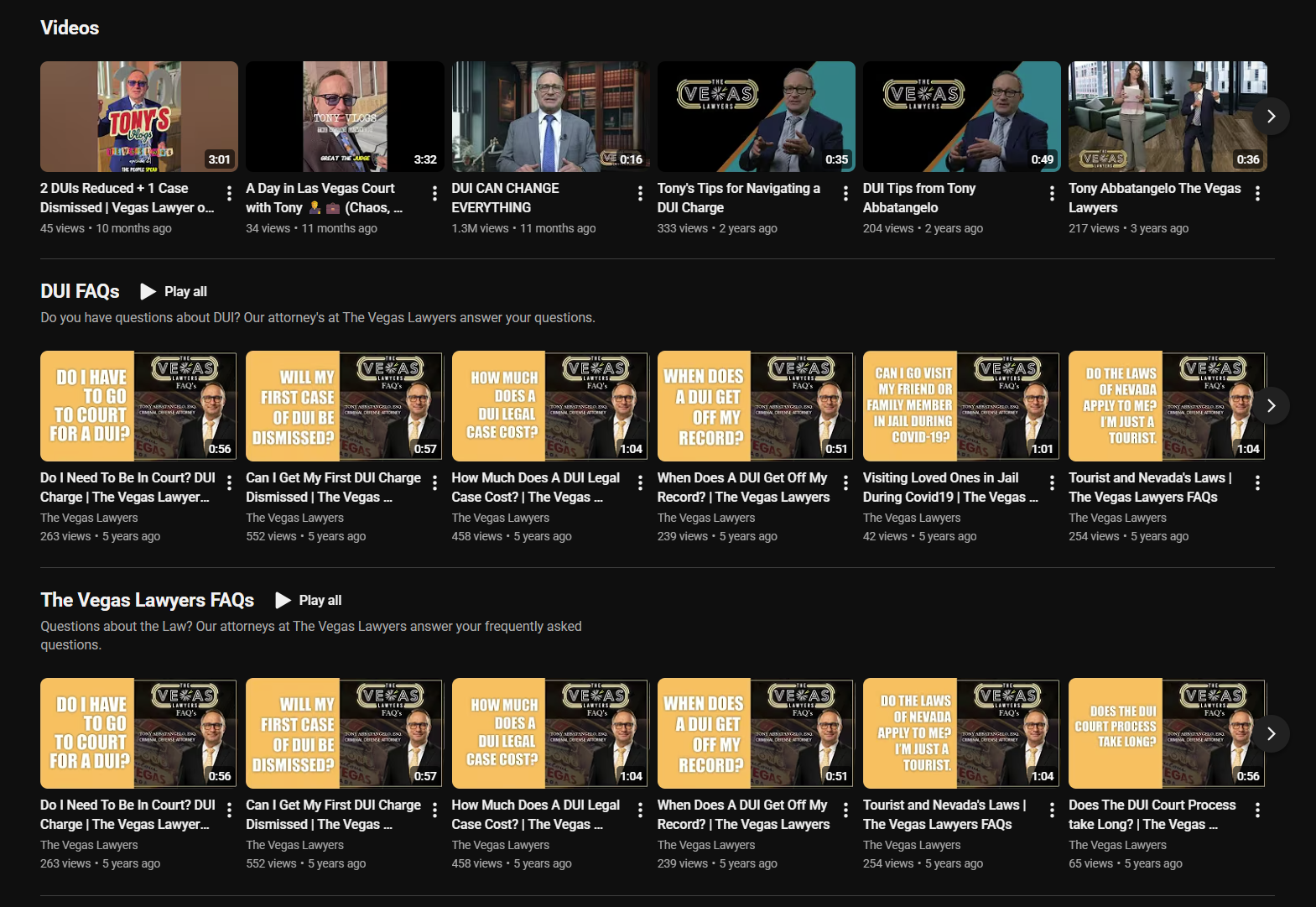Open title 'Visiting Loved Ones in Jail During Covid19'

pyautogui.click(x=950, y=487)
